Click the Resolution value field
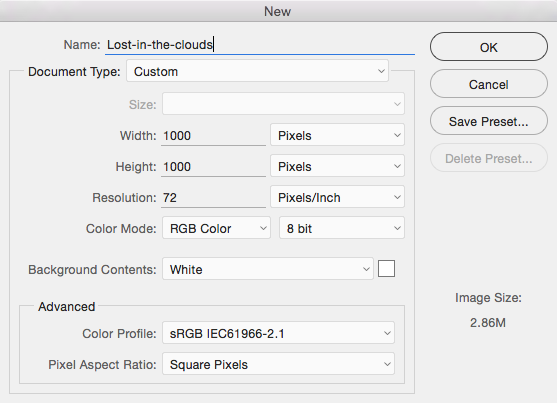 213,197
